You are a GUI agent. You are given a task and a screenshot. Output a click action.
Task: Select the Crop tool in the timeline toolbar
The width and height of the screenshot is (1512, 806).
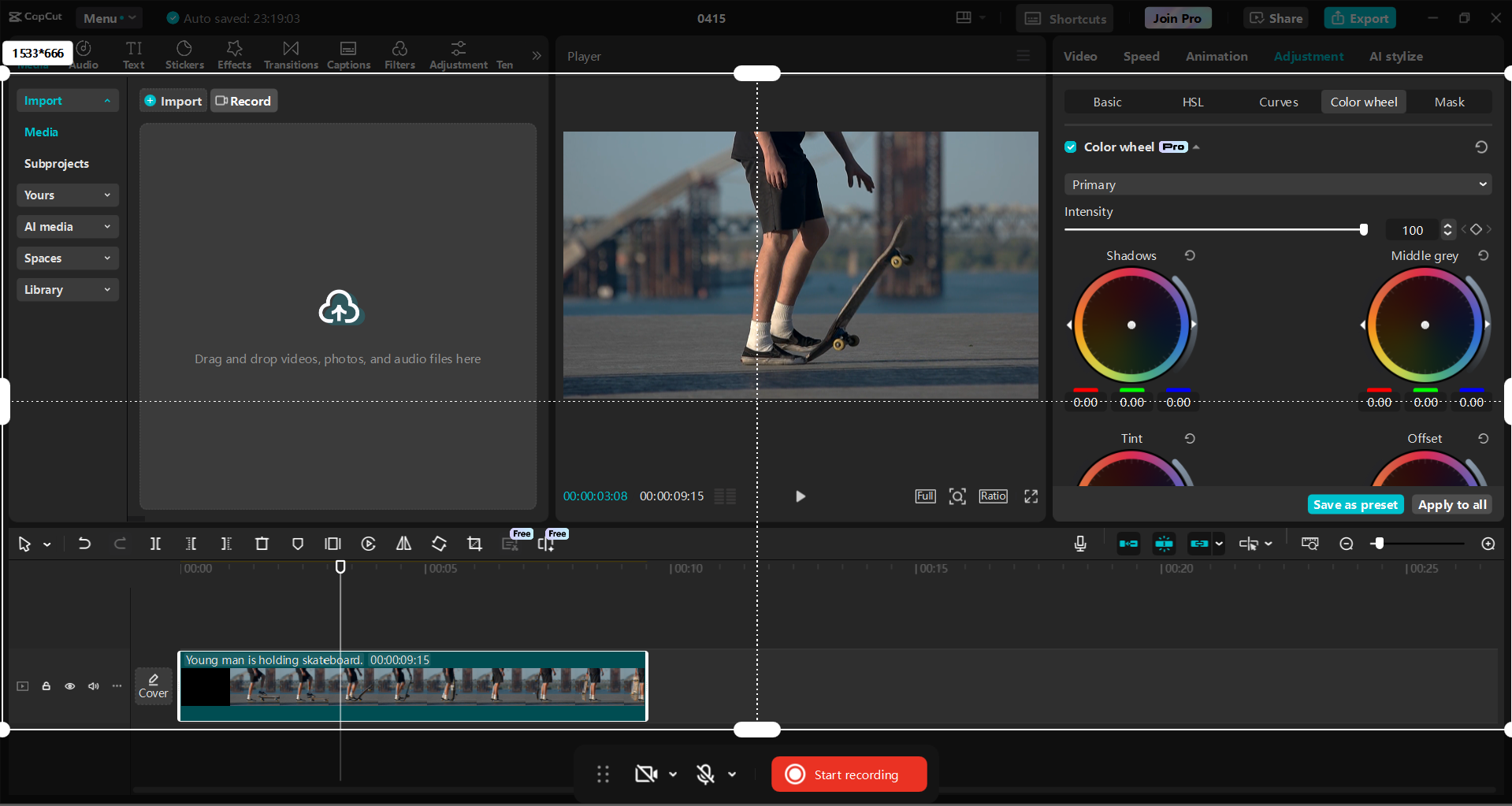coord(474,544)
